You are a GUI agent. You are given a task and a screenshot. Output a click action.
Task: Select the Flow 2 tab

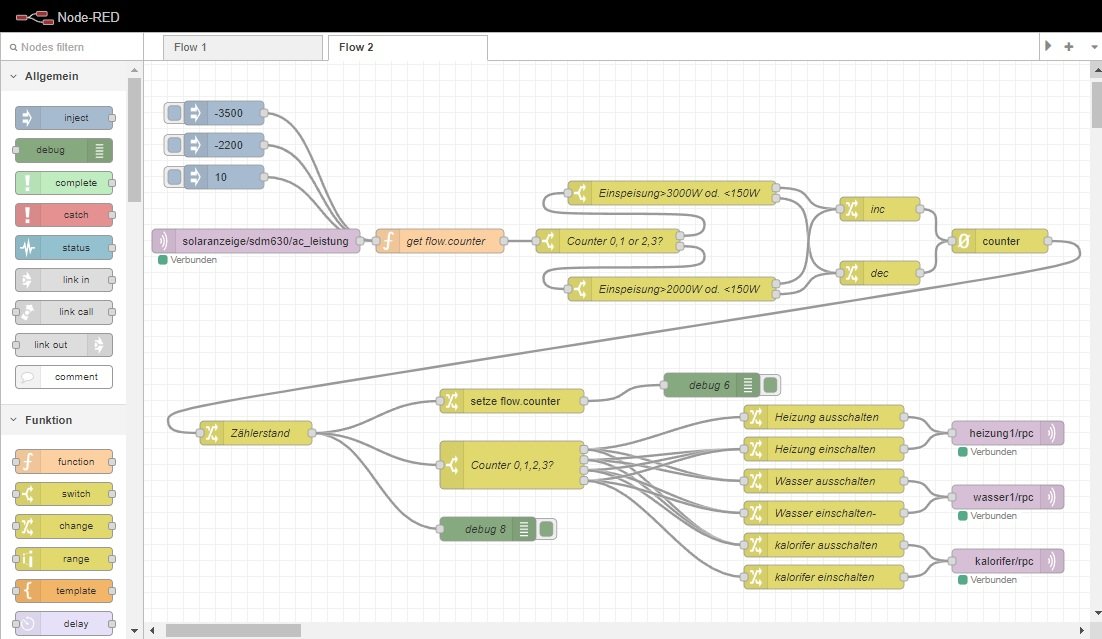tap(406, 47)
